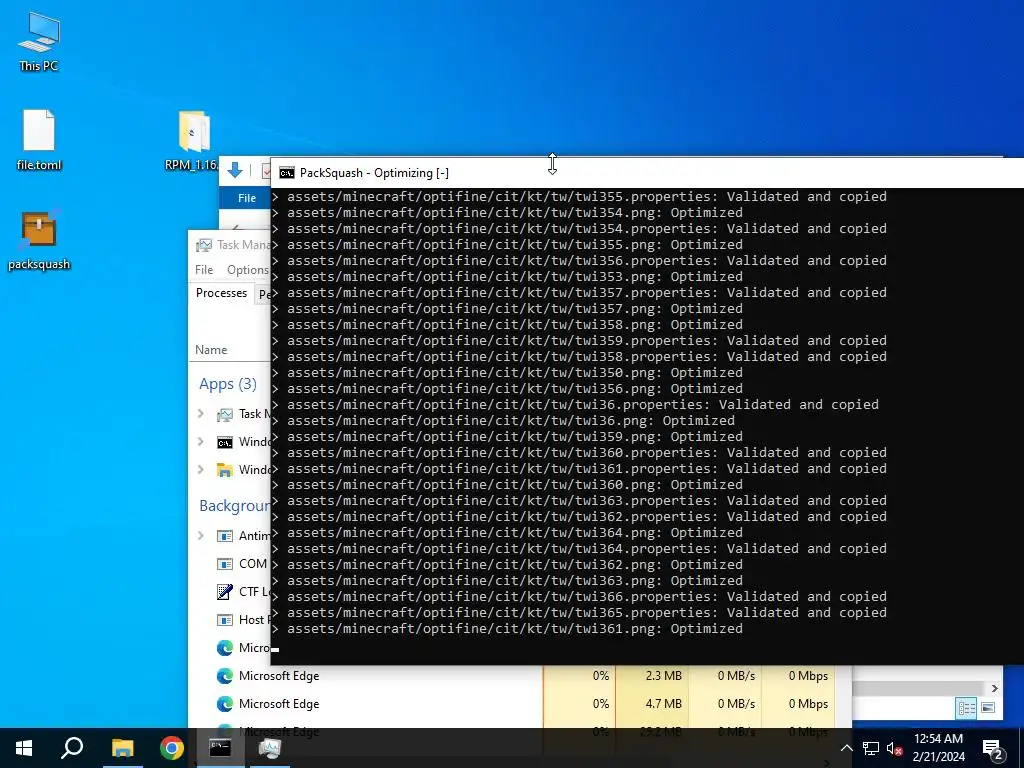Viewport: 1024px width, 768px height.
Task: Click console line twi355.properties Validated and copied
Action: pos(586,197)
